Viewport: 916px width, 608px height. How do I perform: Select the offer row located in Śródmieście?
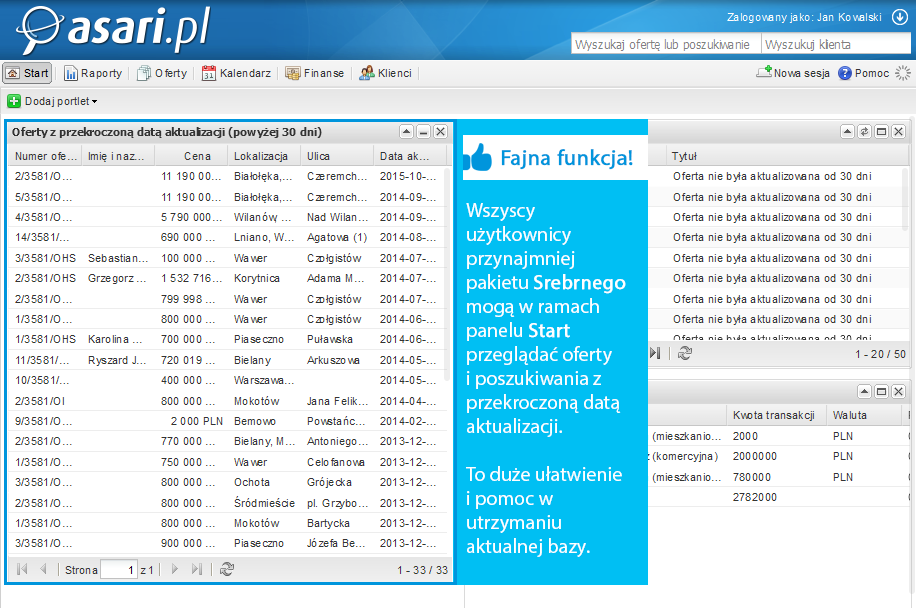[x=228, y=503]
